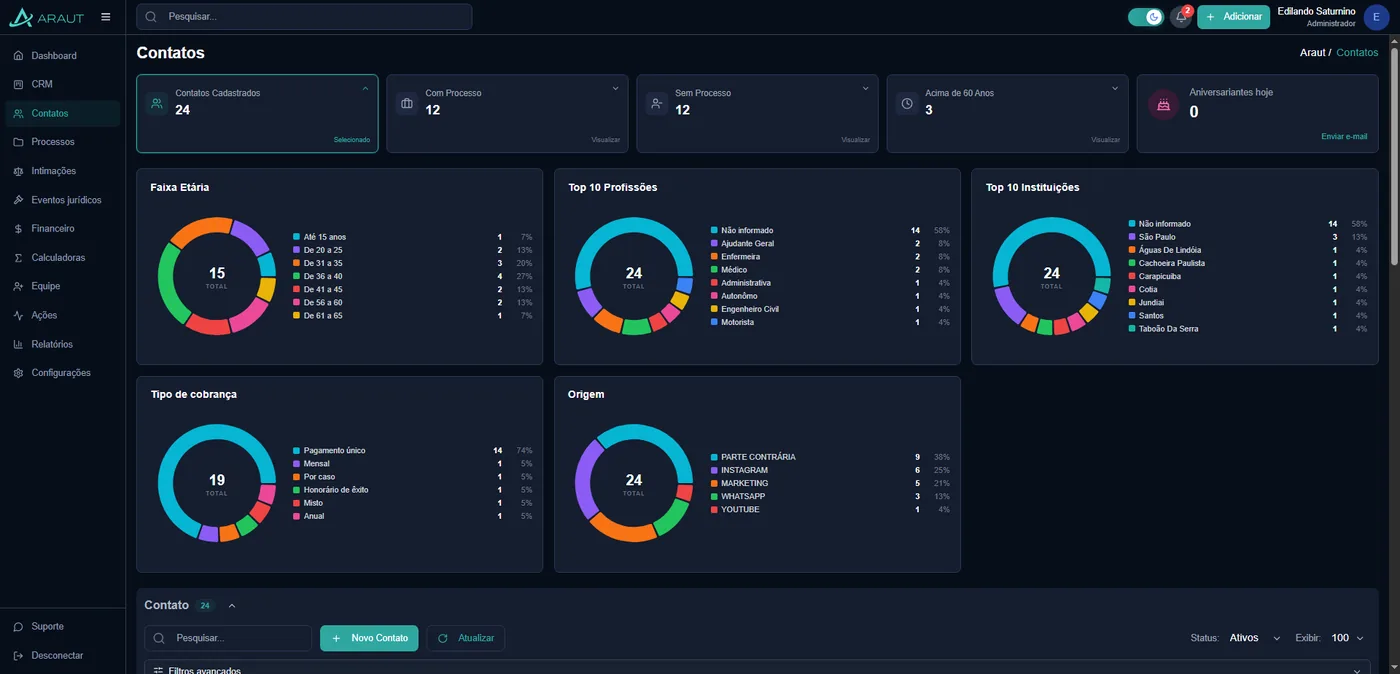Click the Novo Contato button
The image size is (1400, 674).
pyautogui.click(x=369, y=638)
